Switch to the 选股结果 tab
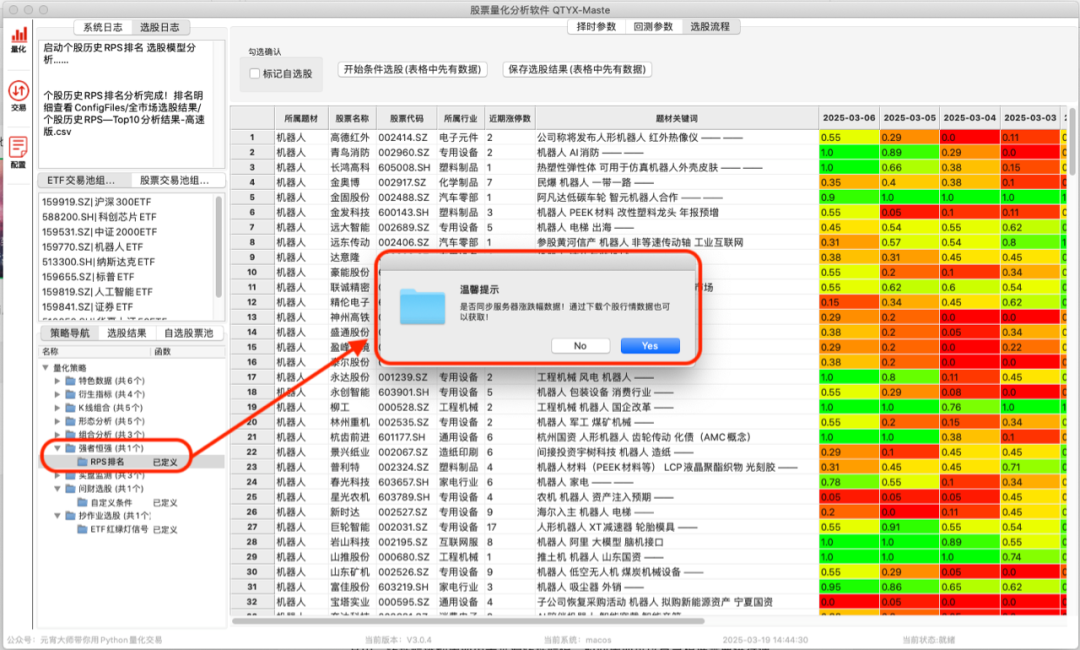Image resolution: width=1080 pixels, height=650 pixels. (127, 333)
